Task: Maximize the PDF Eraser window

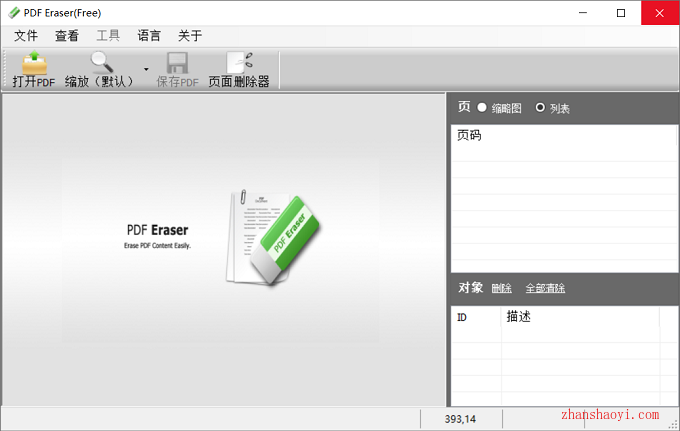Action: click(x=620, y=13)
